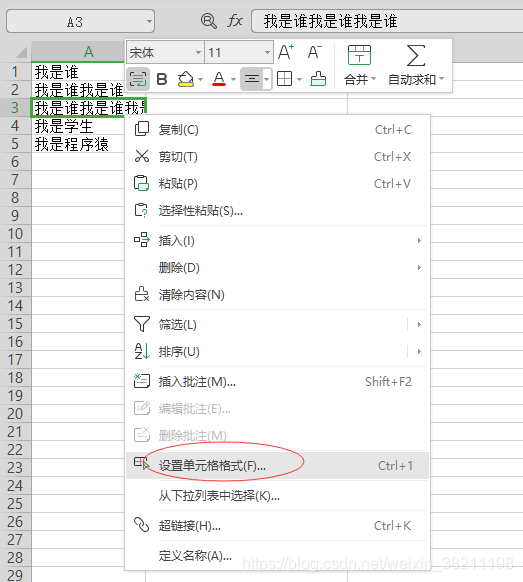Viewport: 523px width, 582px height.
Task: Open 插入(I) submenu entry
Action: click(x=277, y=241)
